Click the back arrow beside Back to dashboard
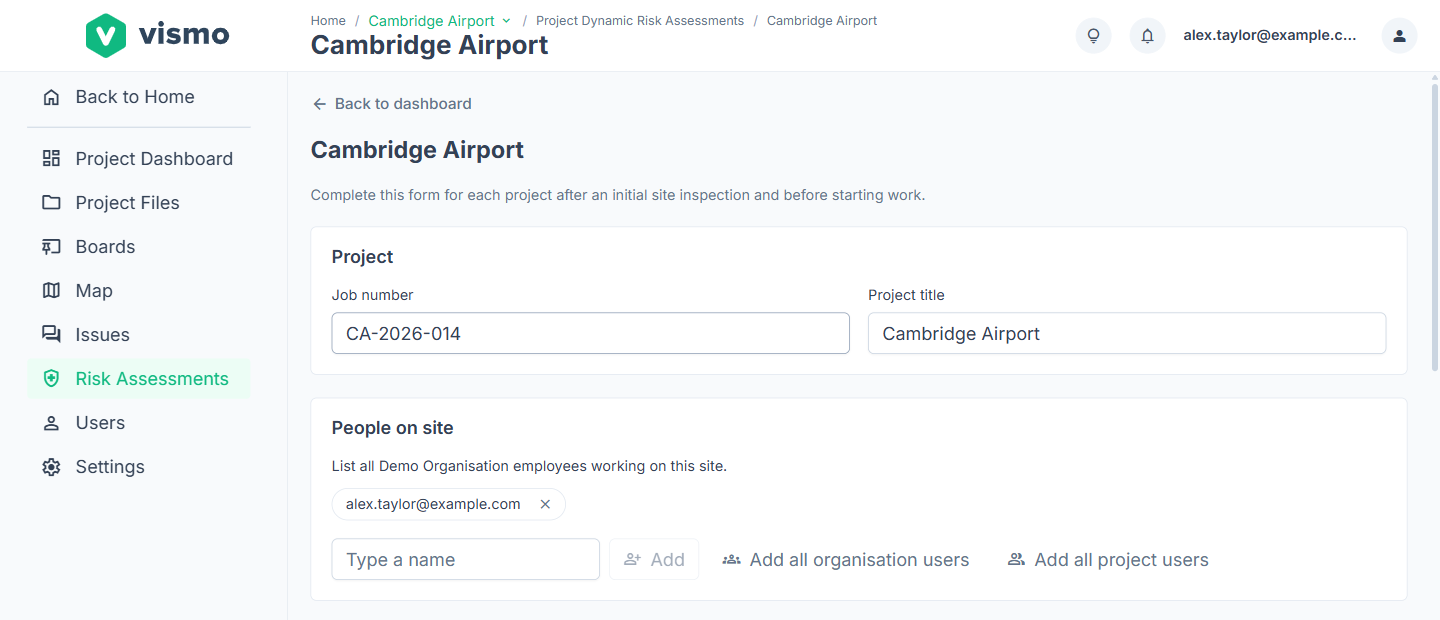The height and width of the screenshot is (620, 1440). [319, 104]
